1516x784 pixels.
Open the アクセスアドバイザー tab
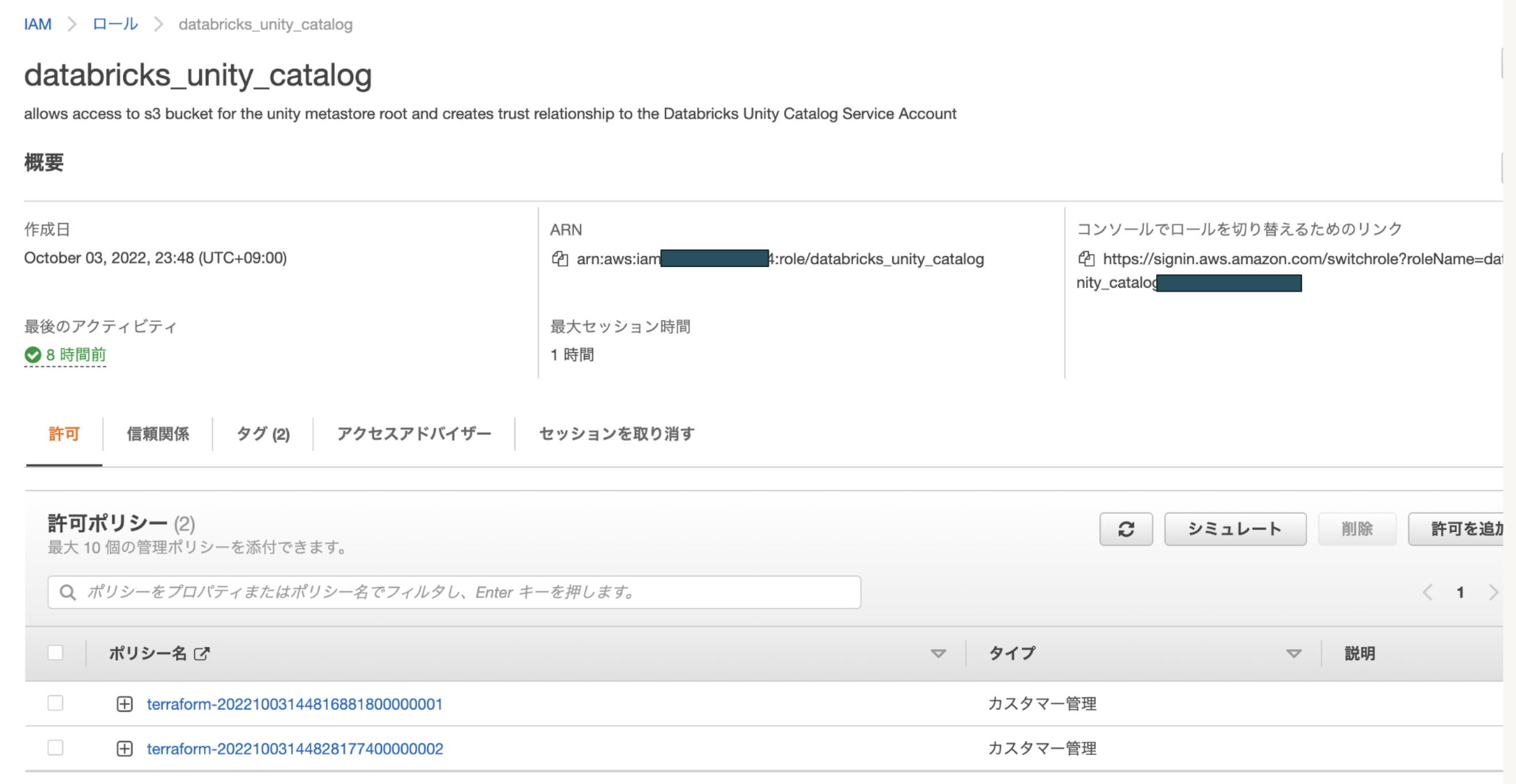414,434
